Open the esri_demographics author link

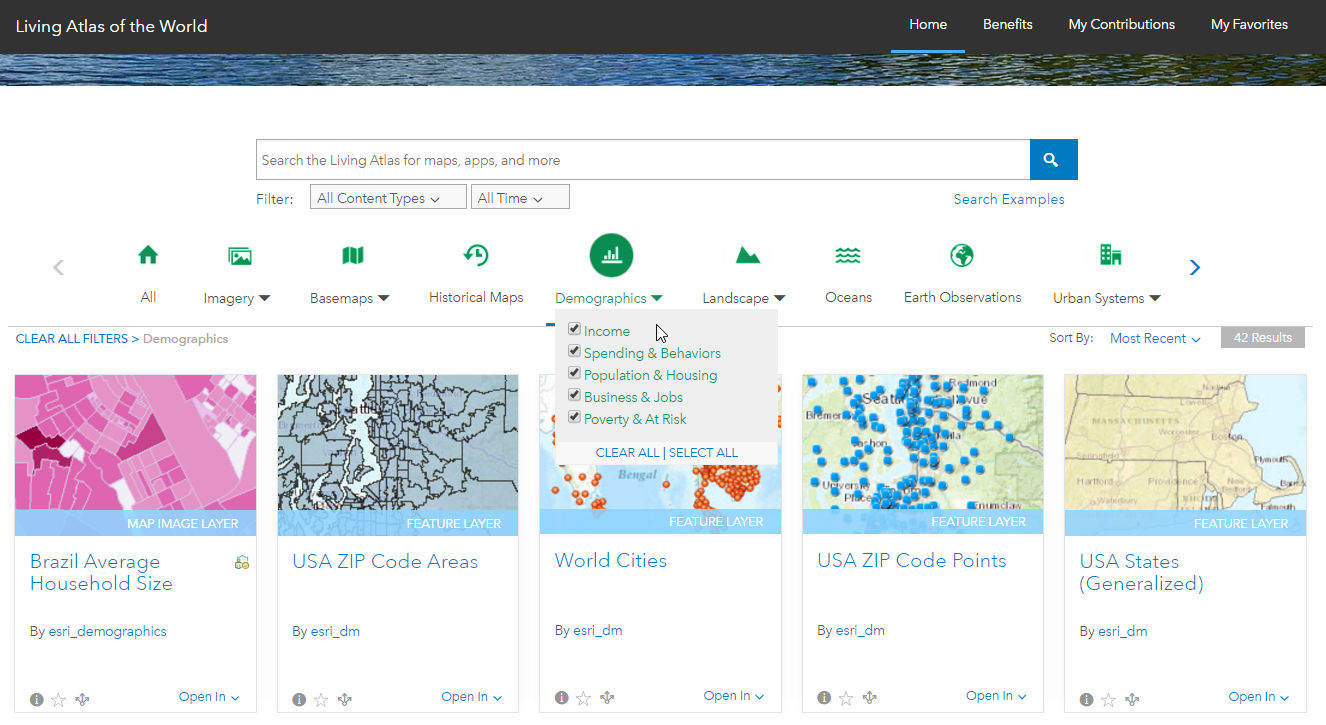tap(107, 631)
